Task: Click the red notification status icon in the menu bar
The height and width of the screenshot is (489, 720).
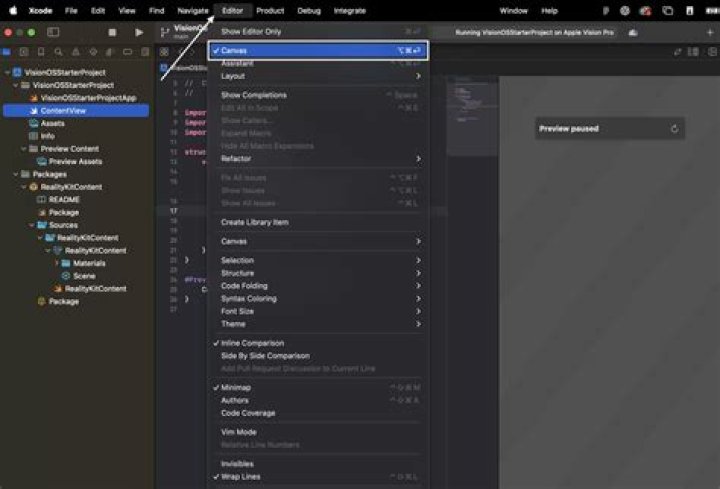Action: (x=646, y=11)
